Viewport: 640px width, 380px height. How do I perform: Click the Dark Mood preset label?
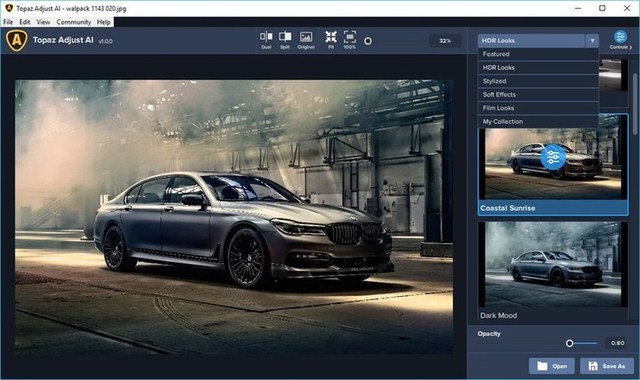coord(498,316)
